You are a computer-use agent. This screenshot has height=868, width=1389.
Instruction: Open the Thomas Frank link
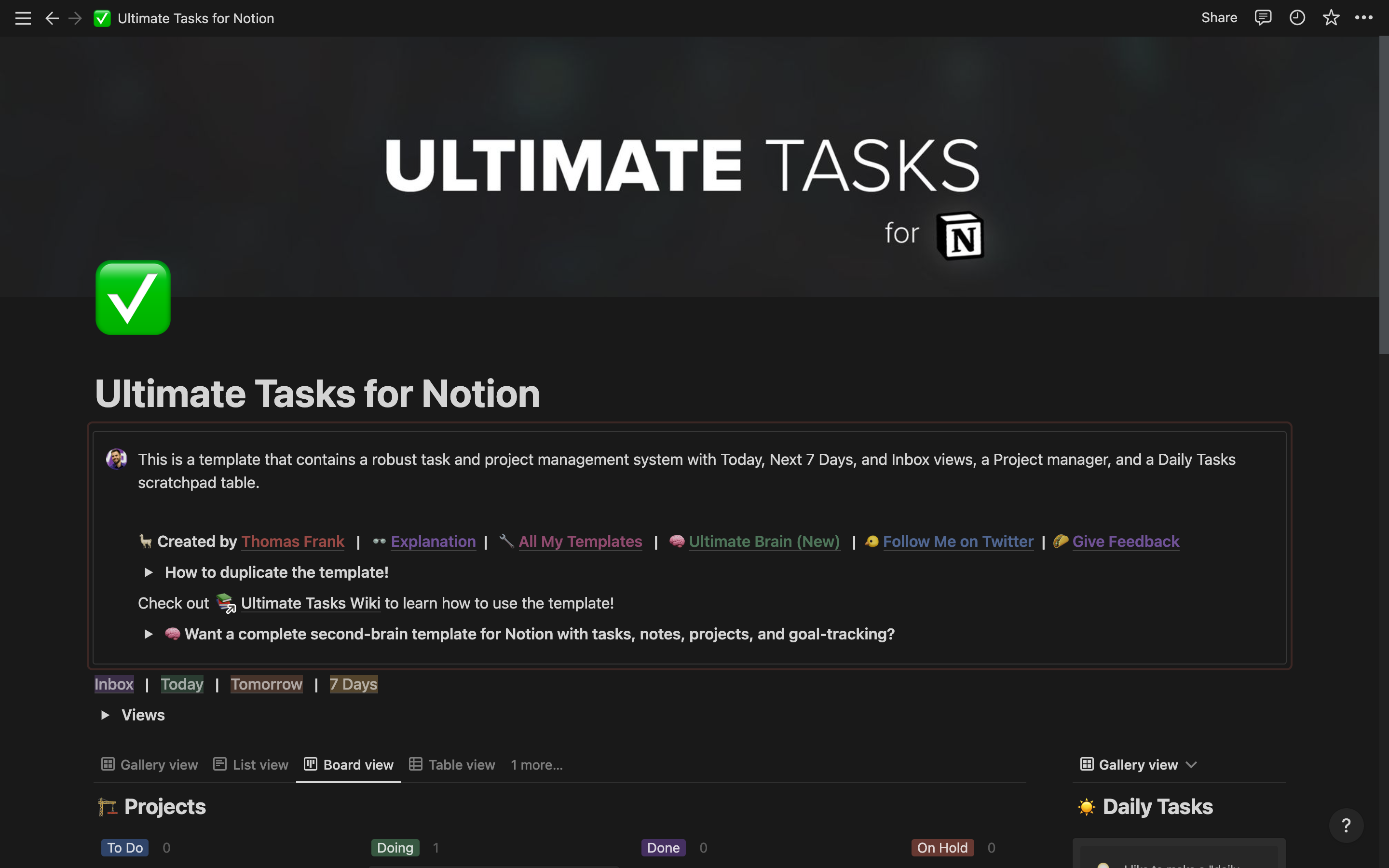293,542
